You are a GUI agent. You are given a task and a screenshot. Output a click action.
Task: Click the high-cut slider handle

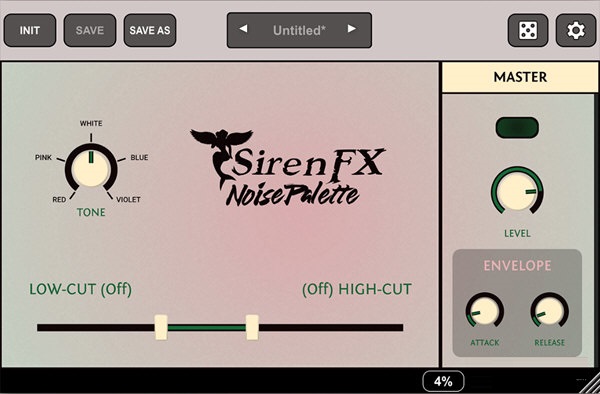pos(252,327)
